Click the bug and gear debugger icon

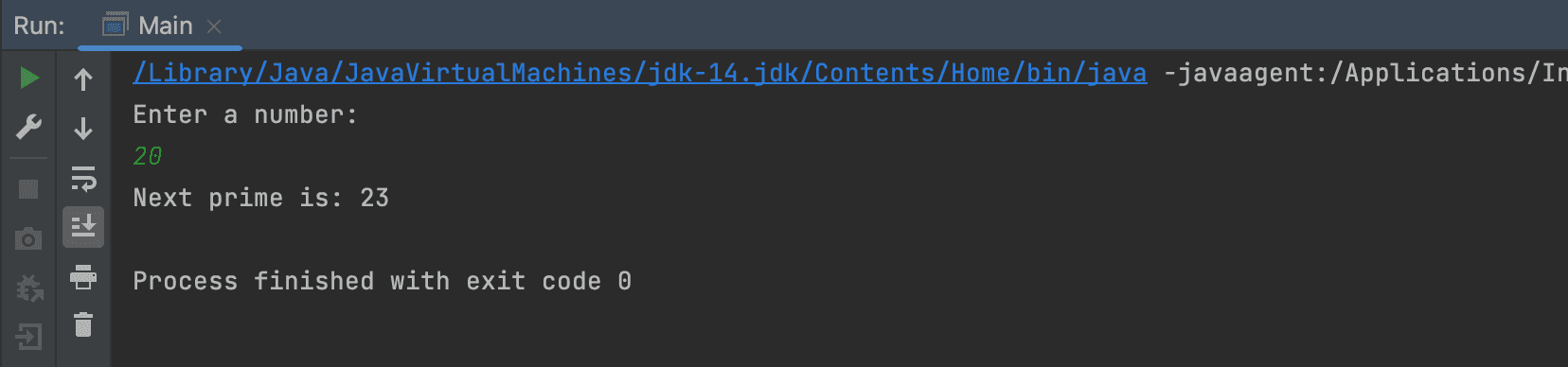pyautogui.click(x=29, y=288)
